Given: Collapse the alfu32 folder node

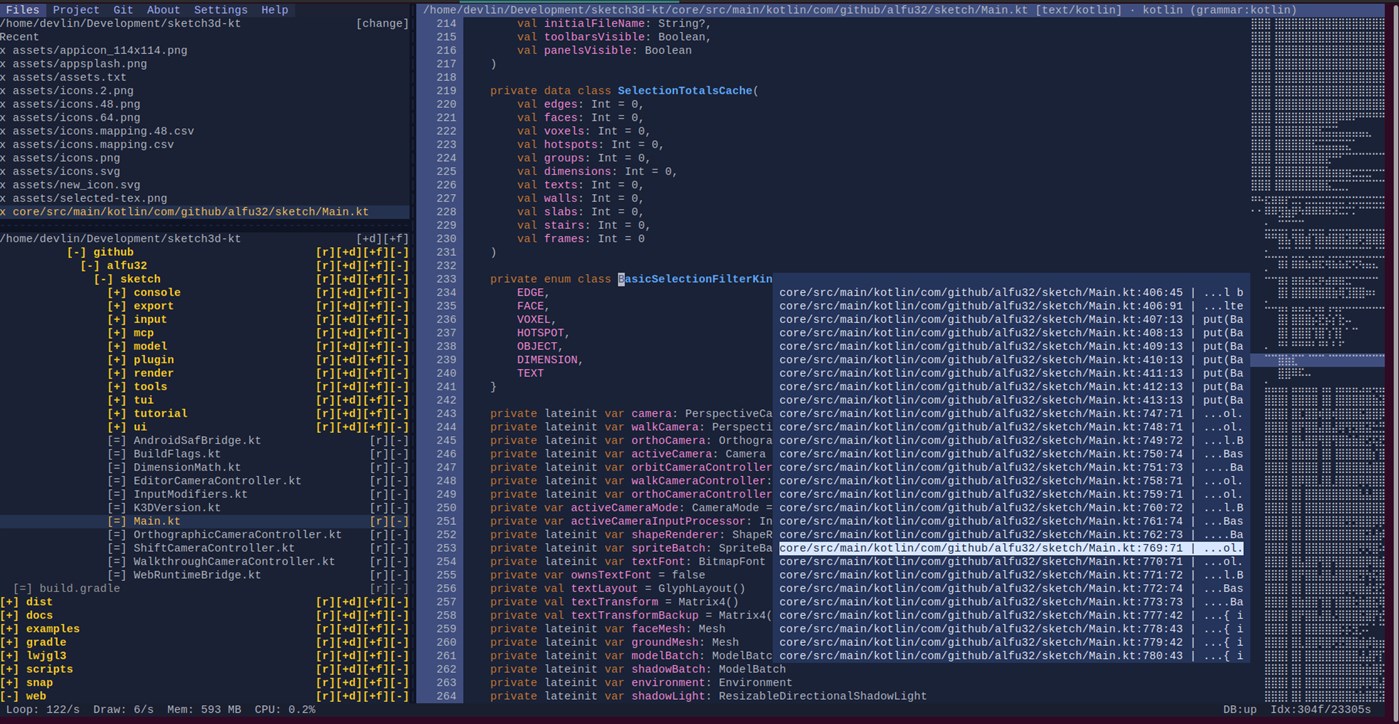Looking at the screenshot, I should pos(90,266).
